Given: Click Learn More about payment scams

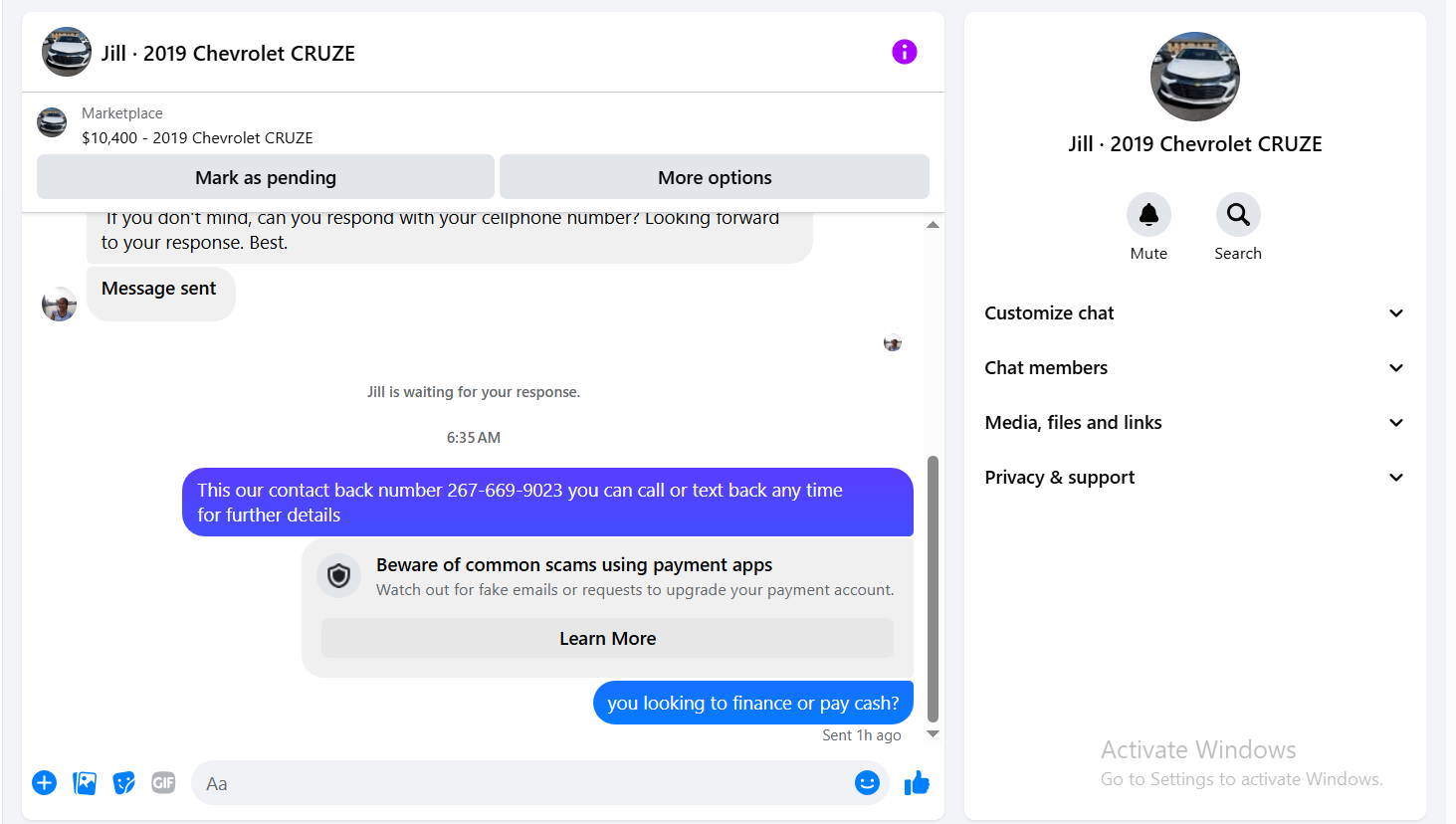Looking at the screenshot, I should point(607,638).
